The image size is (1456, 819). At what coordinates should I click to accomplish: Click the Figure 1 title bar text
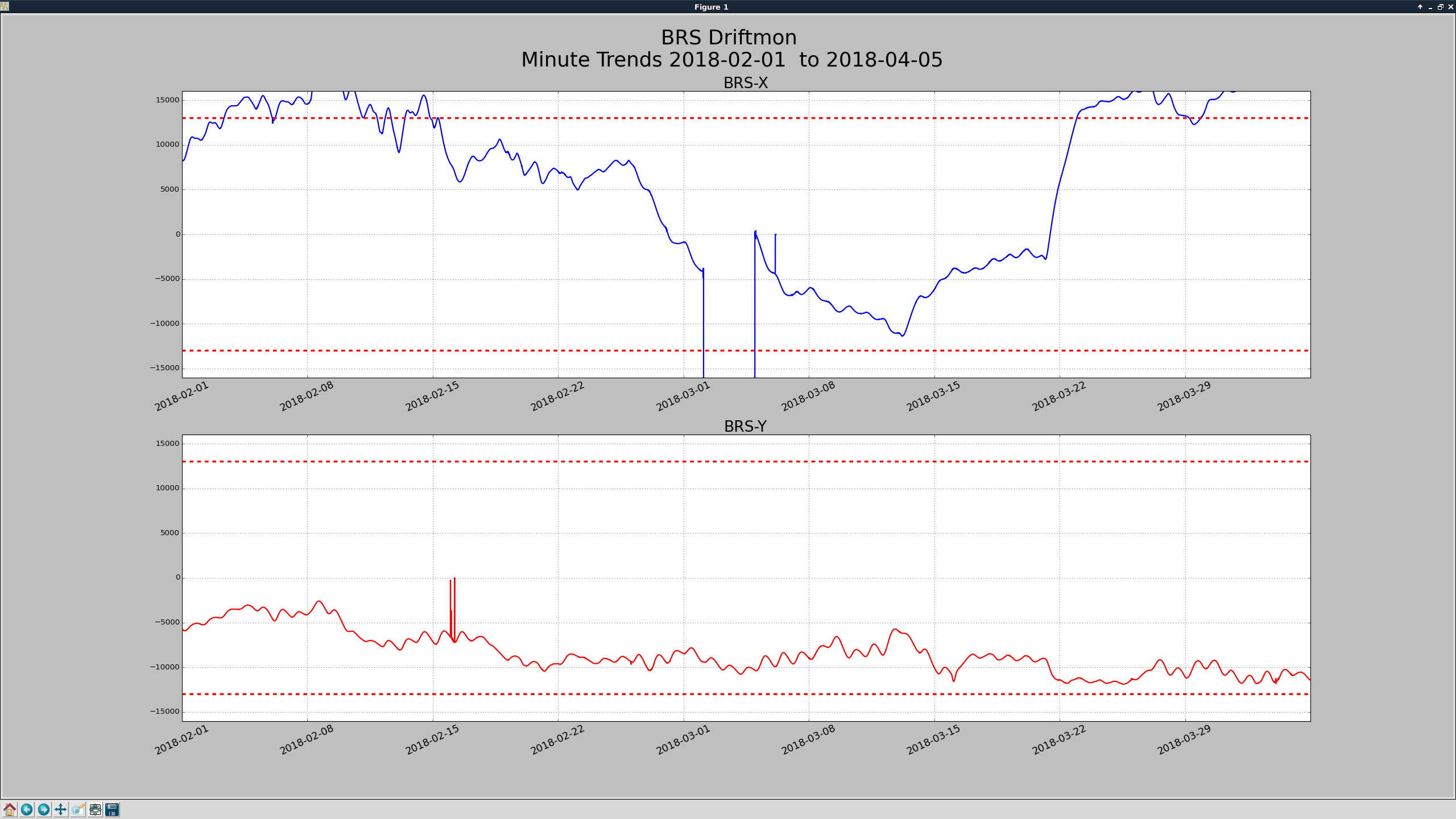(711, 7)
